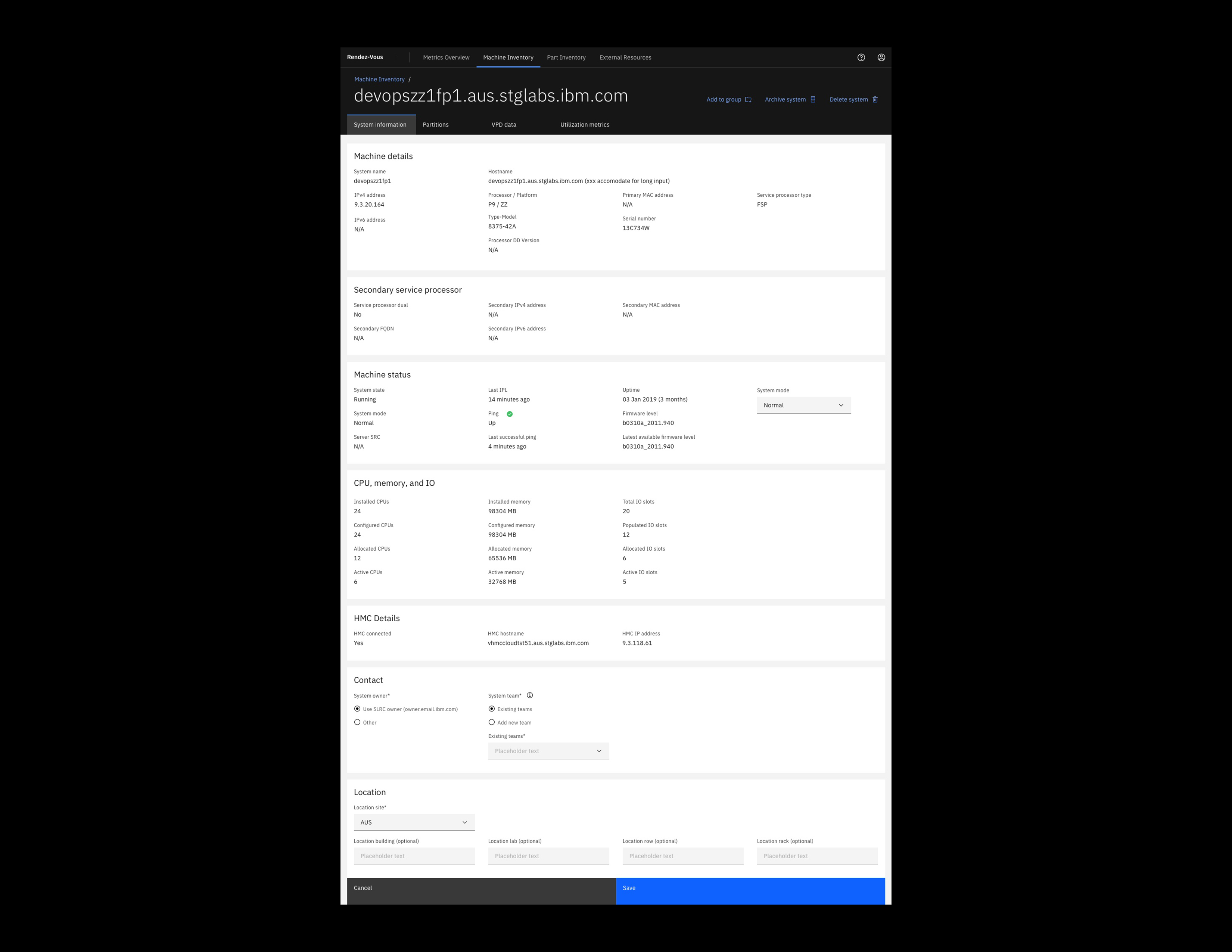Click the blue Save button
1232x952 pixels.
pos(750,891)
